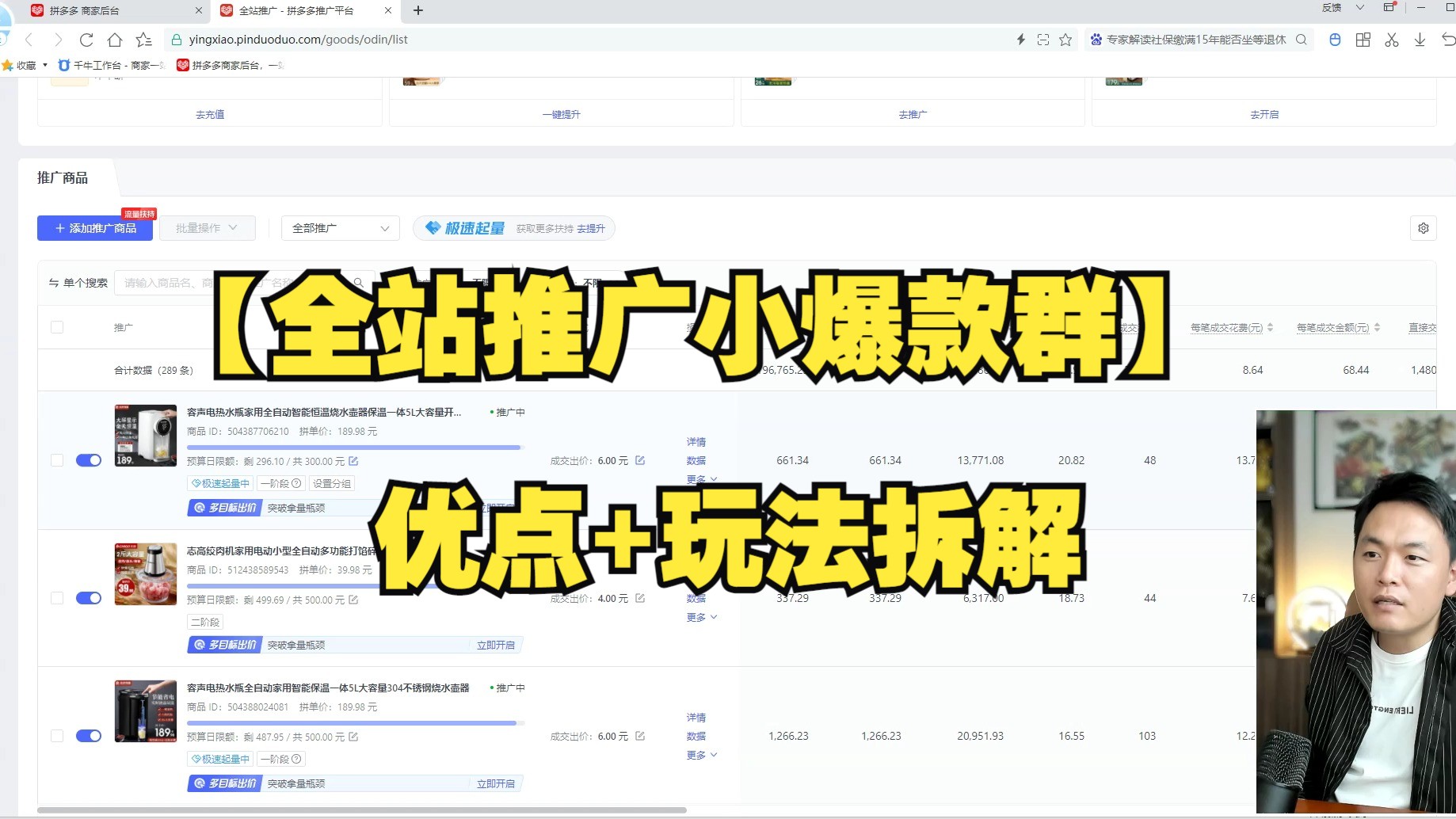The width and height of the screenshot is (1456, 819).
Task: Reload the page with refresh icon
Action: [x=86, y=40]
